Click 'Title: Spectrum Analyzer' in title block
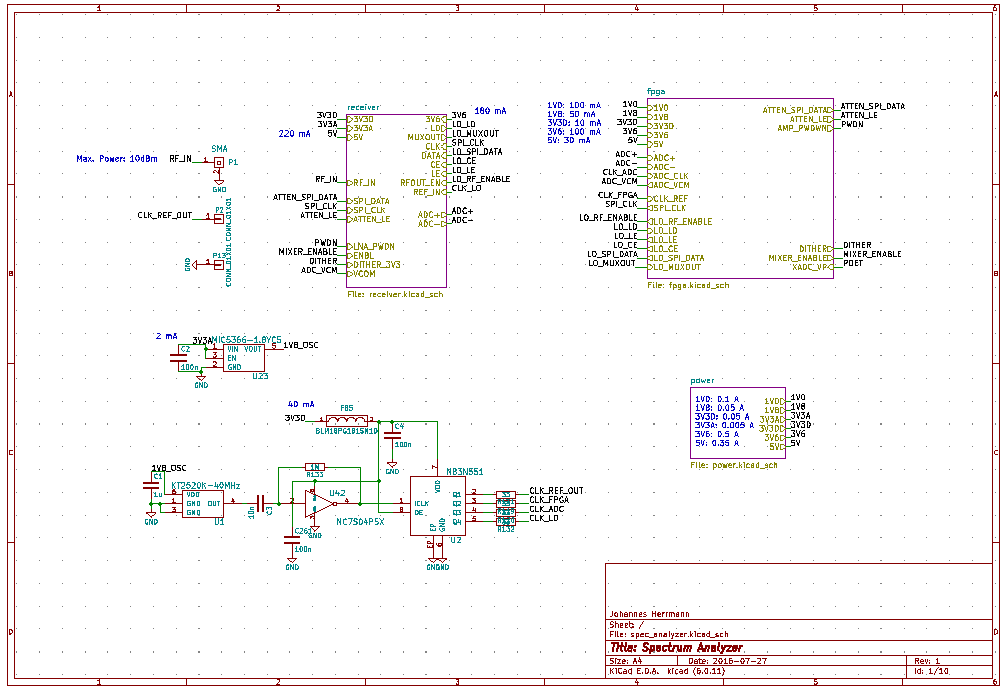The height and width of the screenshot is (694, 1006). tap(676, 648)
